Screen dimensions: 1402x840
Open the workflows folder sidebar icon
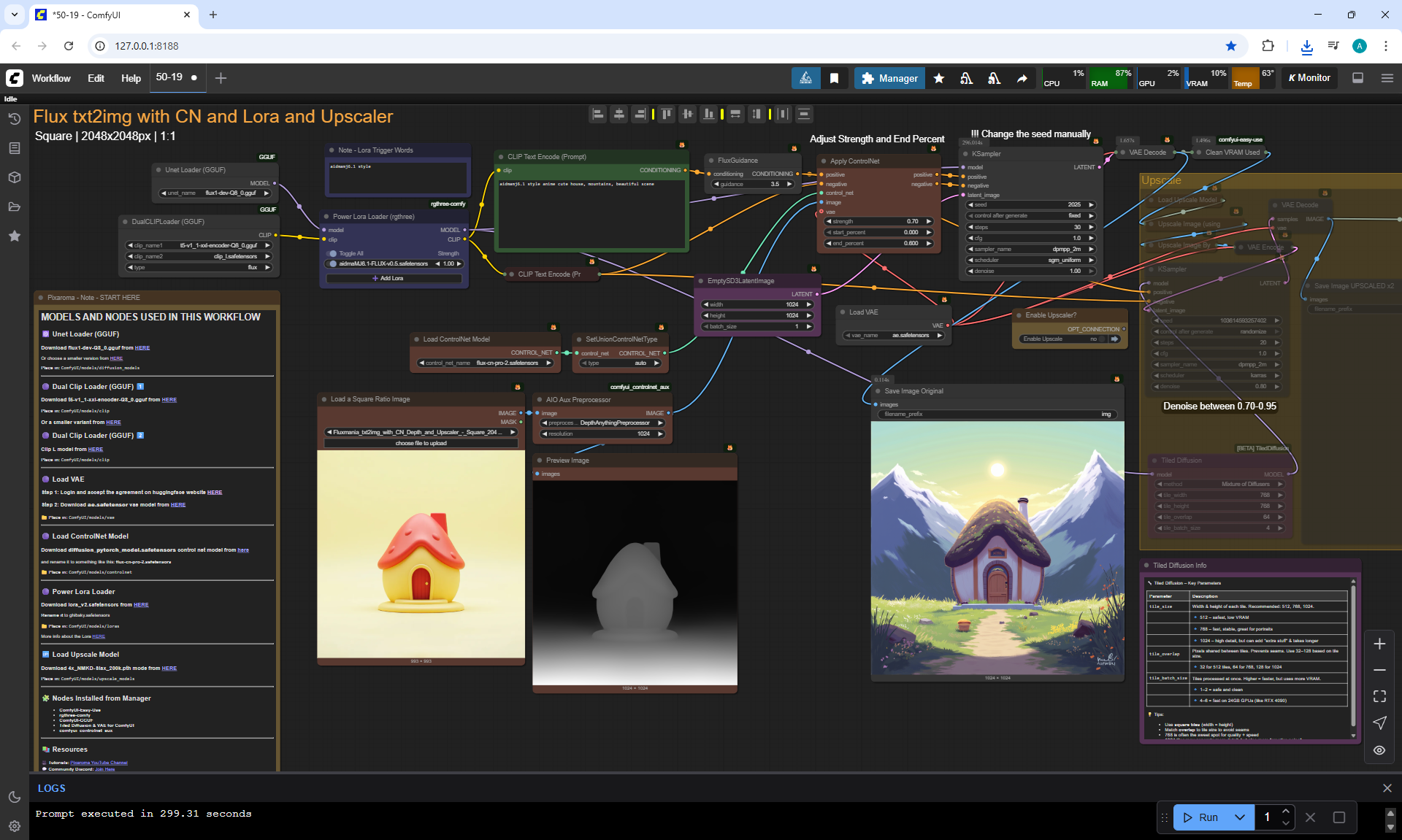pyautogui.click(x=15, y=207)
